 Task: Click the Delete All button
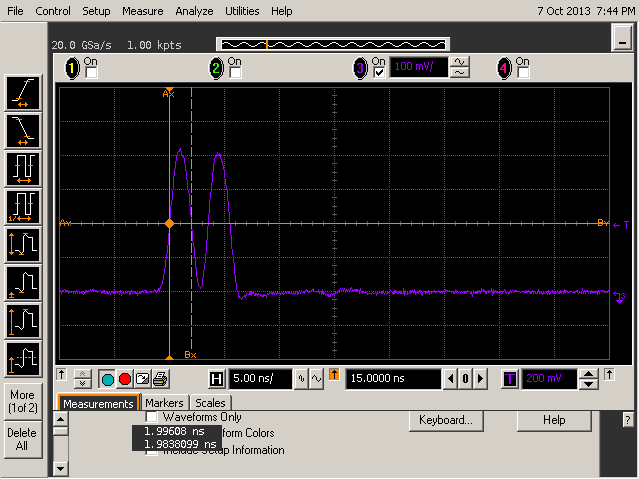point(22,439)
